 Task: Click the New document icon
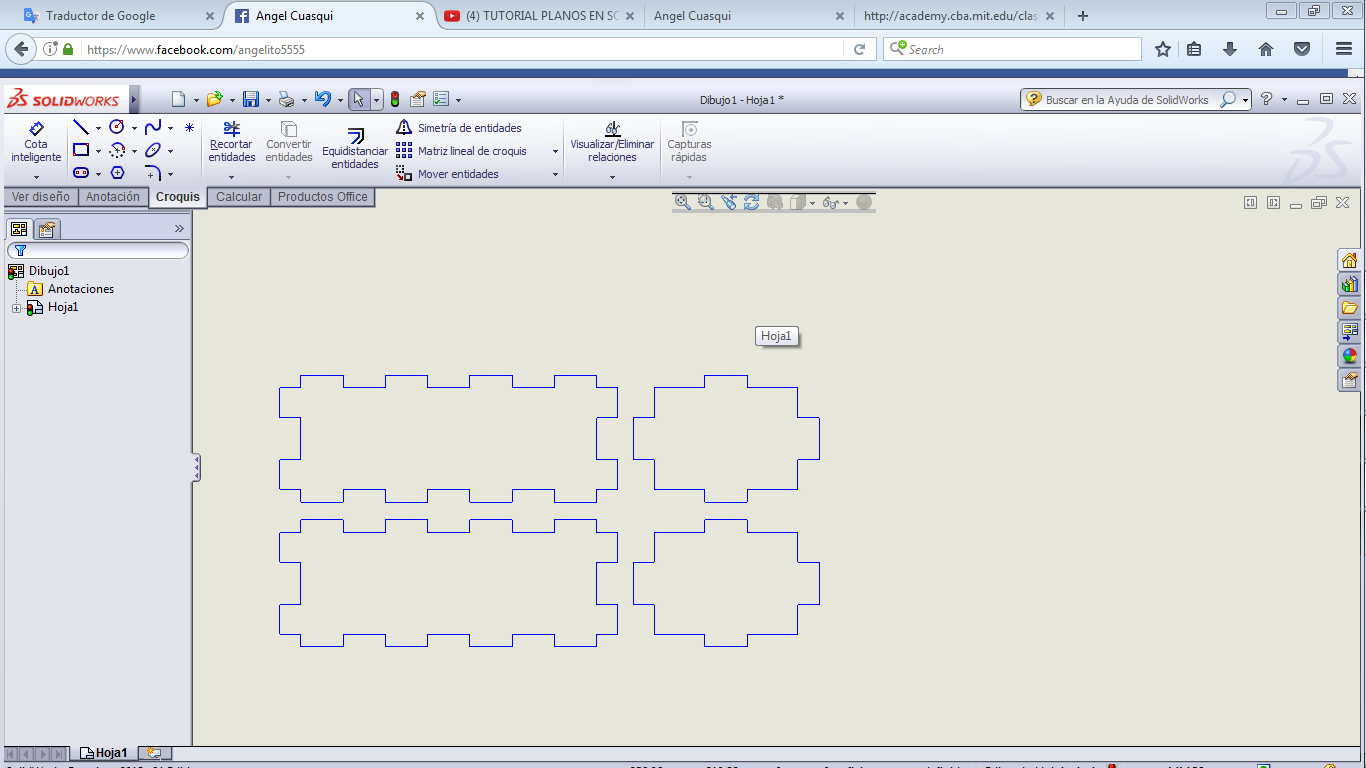178,99
